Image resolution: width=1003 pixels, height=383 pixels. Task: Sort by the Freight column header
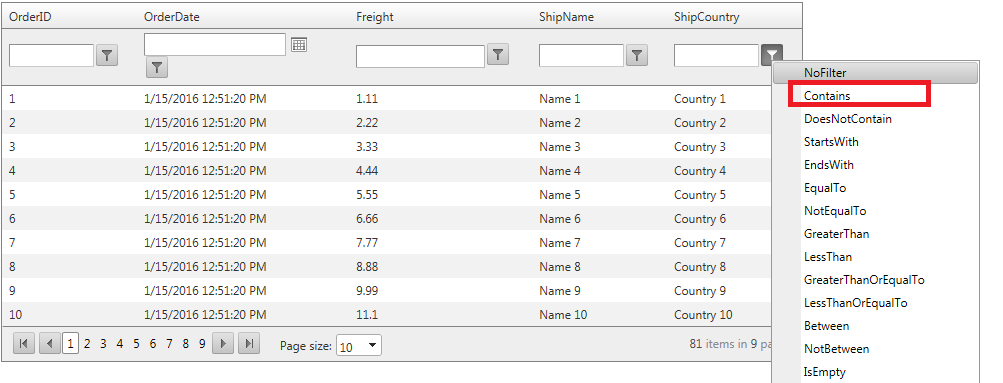pyautogui.click(x=375, y=17)
